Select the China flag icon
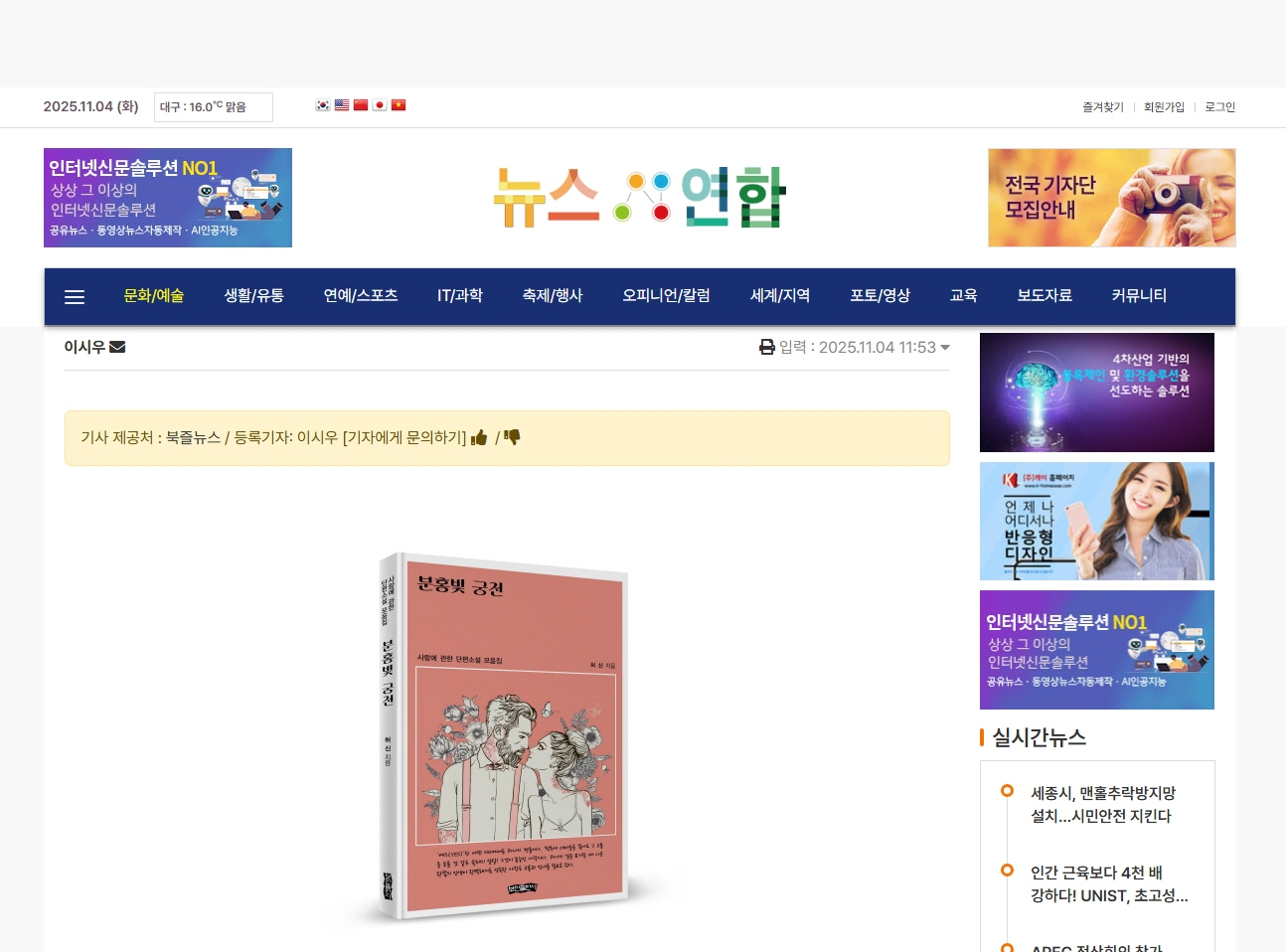Screen dimensions: 1286x952 point(361,105)
